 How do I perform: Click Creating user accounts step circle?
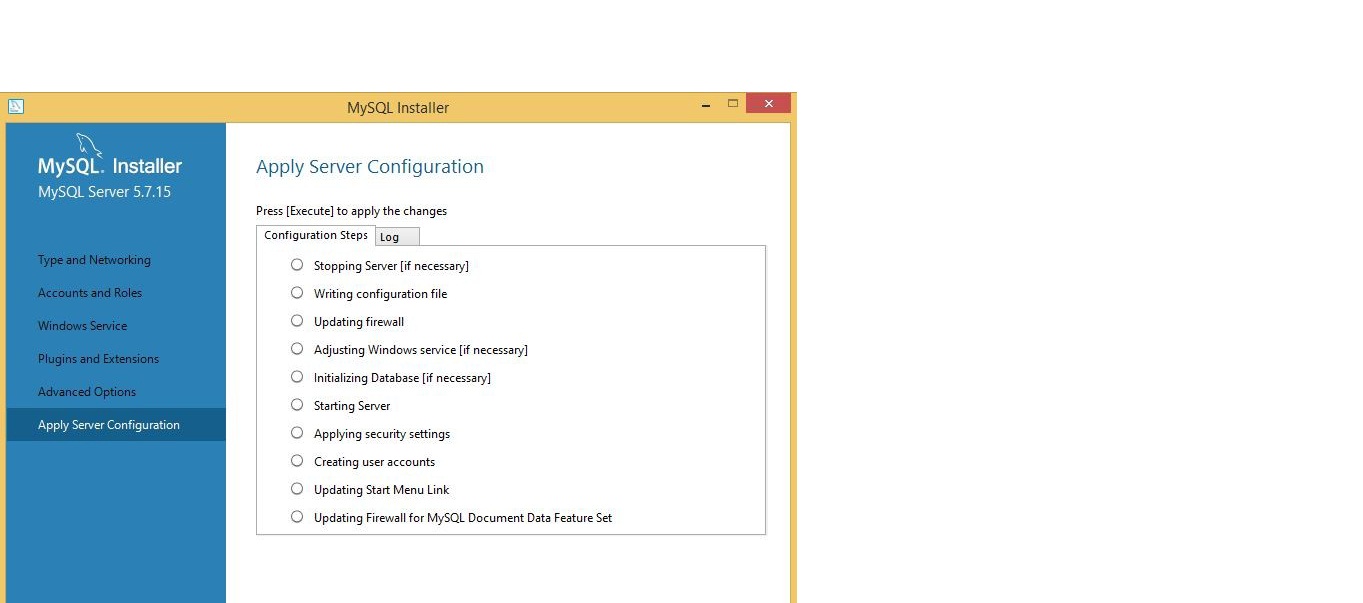[x=297, y=461]
